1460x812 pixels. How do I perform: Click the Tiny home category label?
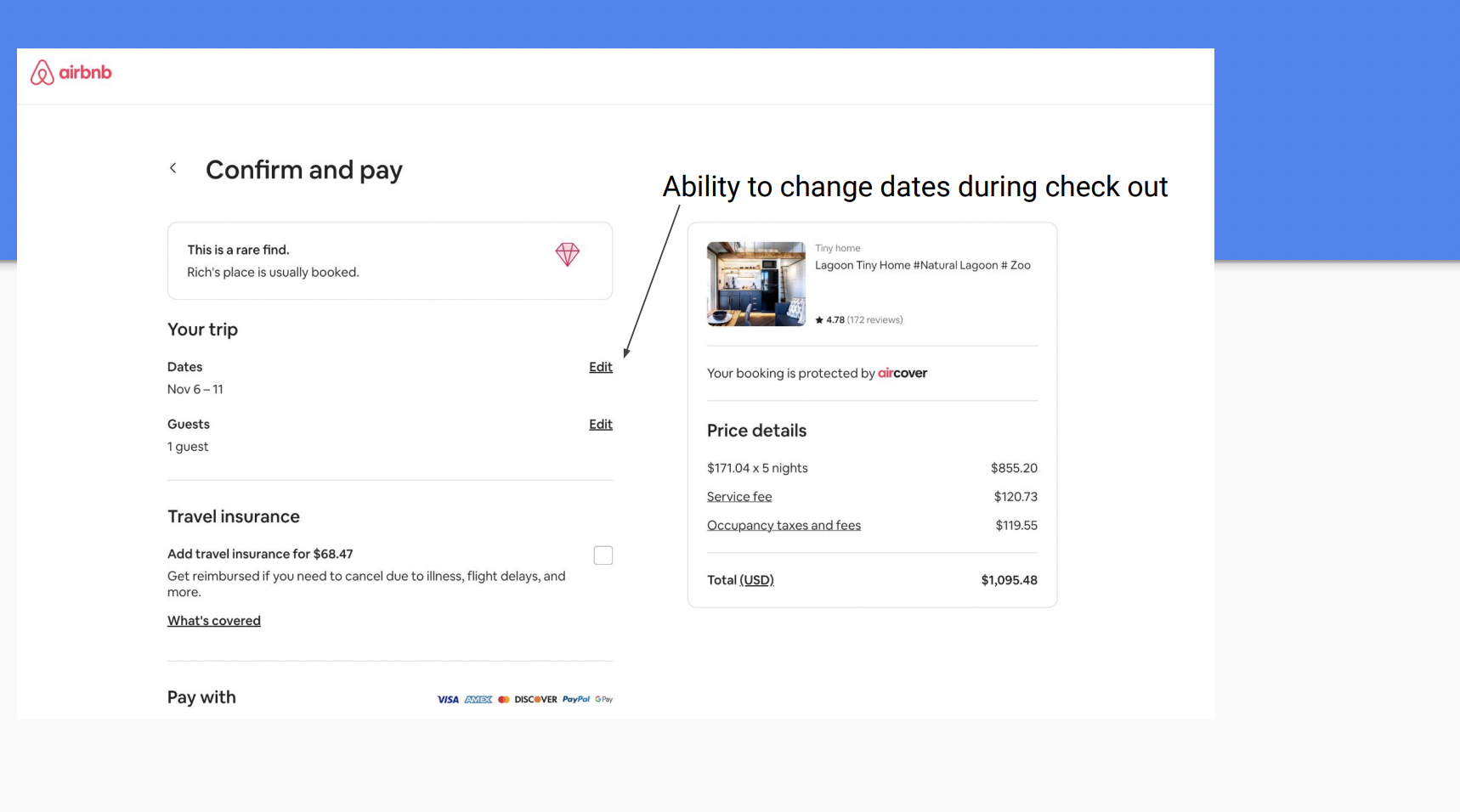838,248
